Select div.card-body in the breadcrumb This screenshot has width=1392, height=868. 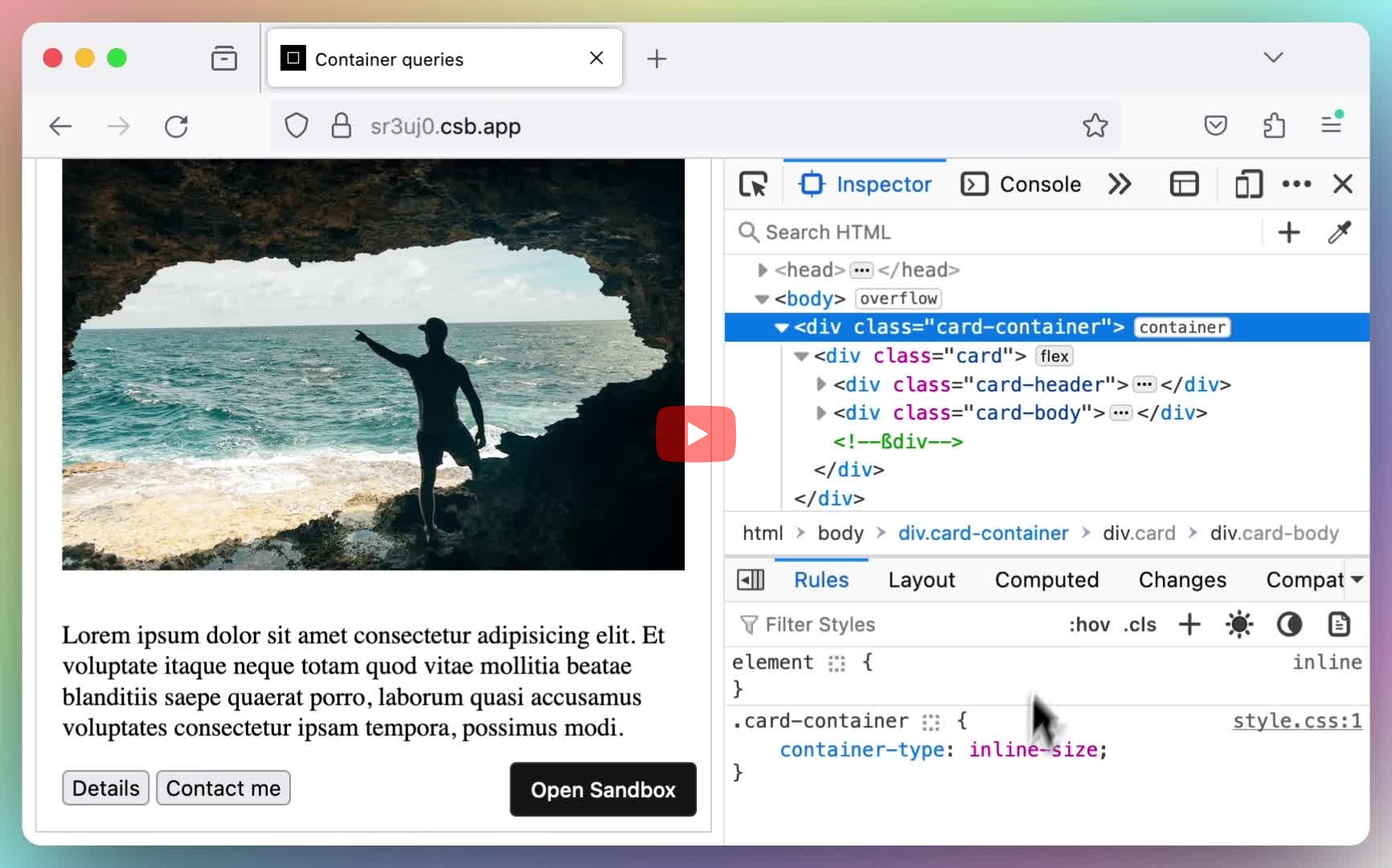[x=1275, y=533]
